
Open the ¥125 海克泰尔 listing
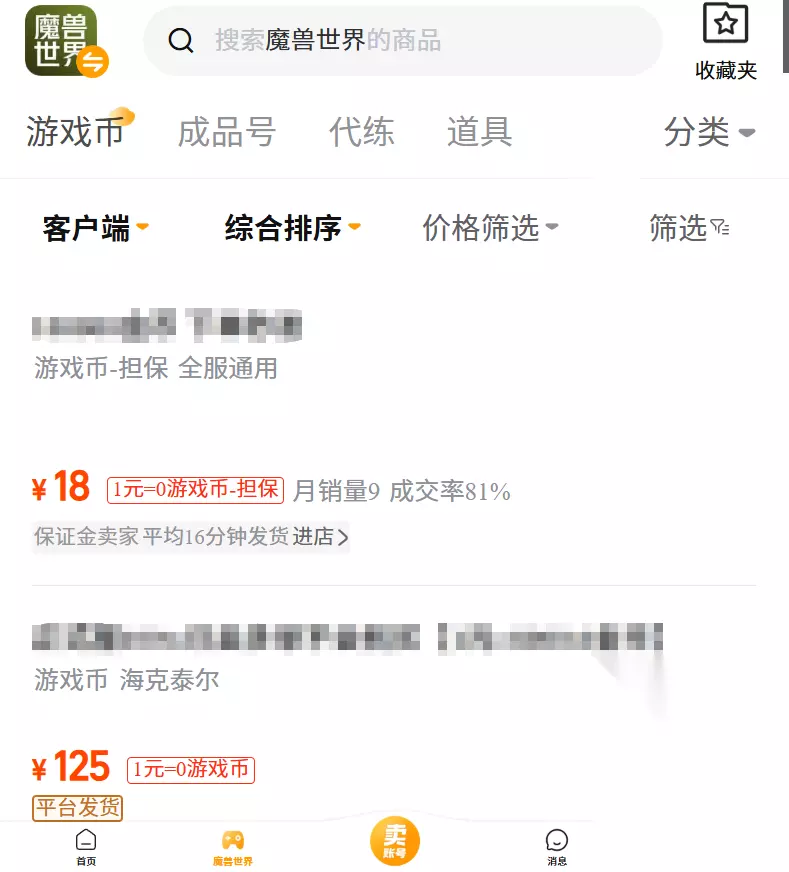coord(394,717)
